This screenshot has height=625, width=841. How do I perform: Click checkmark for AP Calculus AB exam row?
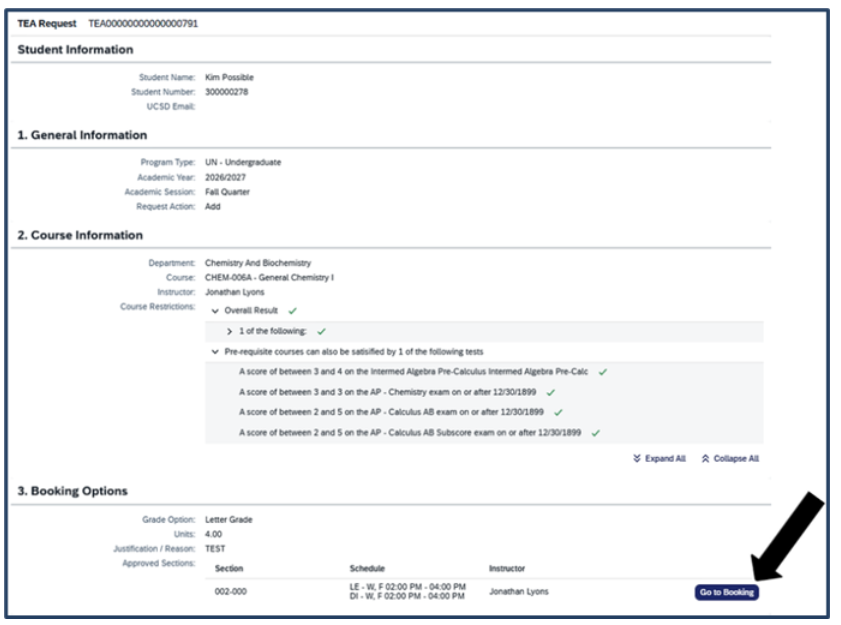pyautogui.click(x=558, y=412)
